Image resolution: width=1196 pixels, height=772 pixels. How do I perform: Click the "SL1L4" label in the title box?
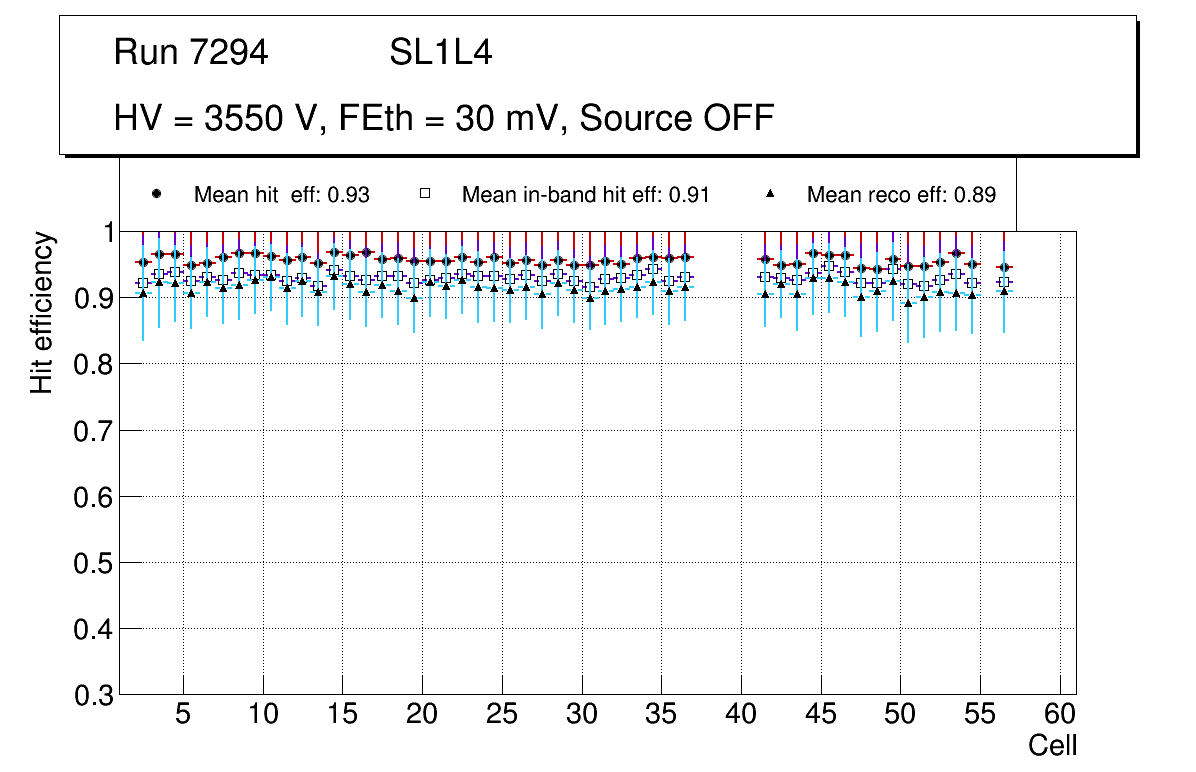[x=440, y=53]
